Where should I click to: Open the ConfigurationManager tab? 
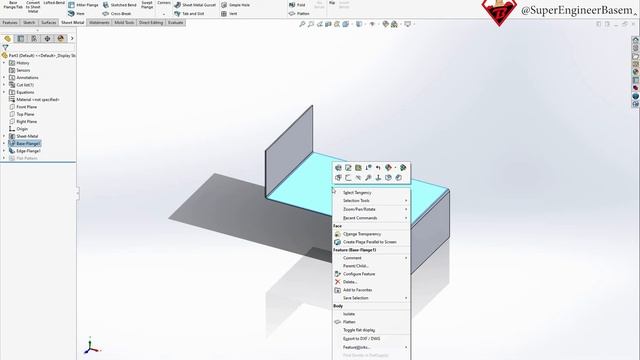[x=34, y=38]
